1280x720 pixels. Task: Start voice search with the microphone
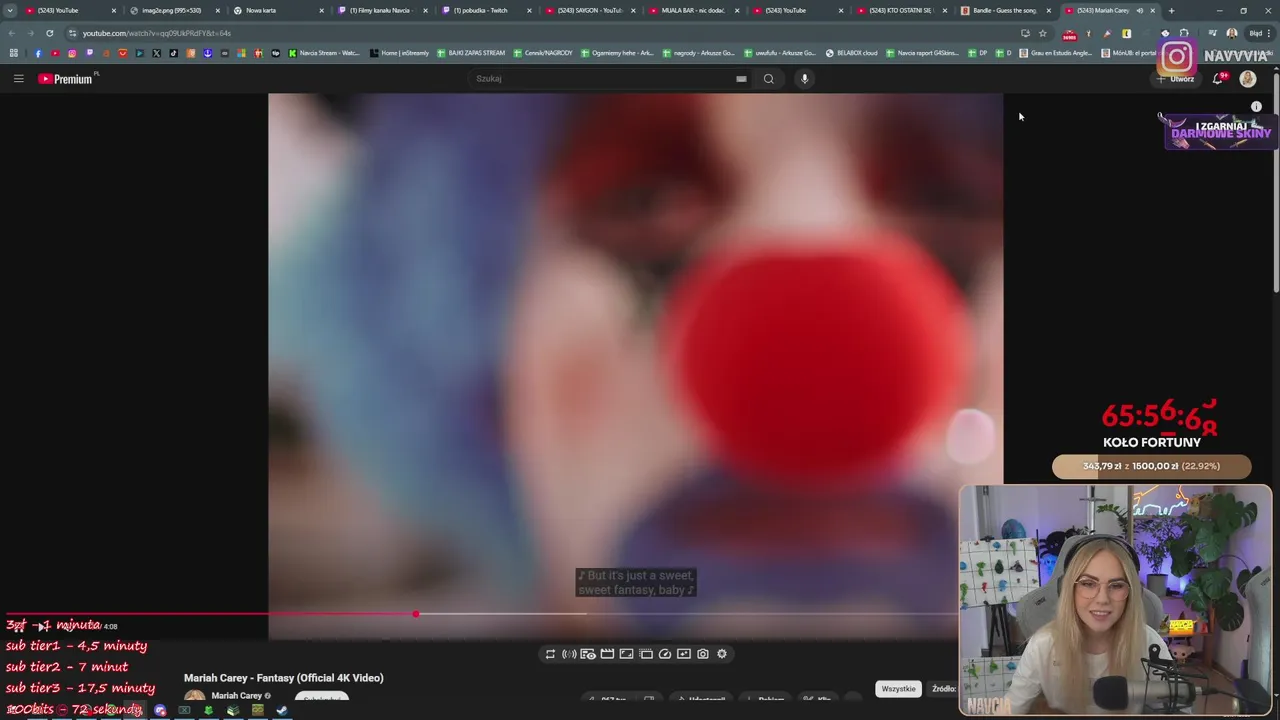pos(804,78)
